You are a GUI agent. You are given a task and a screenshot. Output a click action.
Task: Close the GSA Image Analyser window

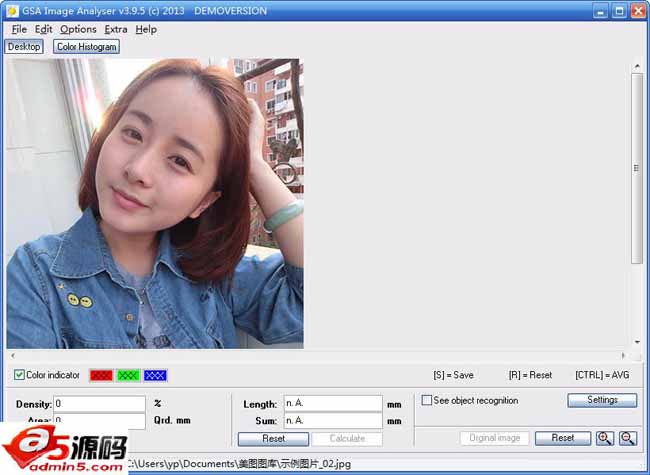coord(638,11)
